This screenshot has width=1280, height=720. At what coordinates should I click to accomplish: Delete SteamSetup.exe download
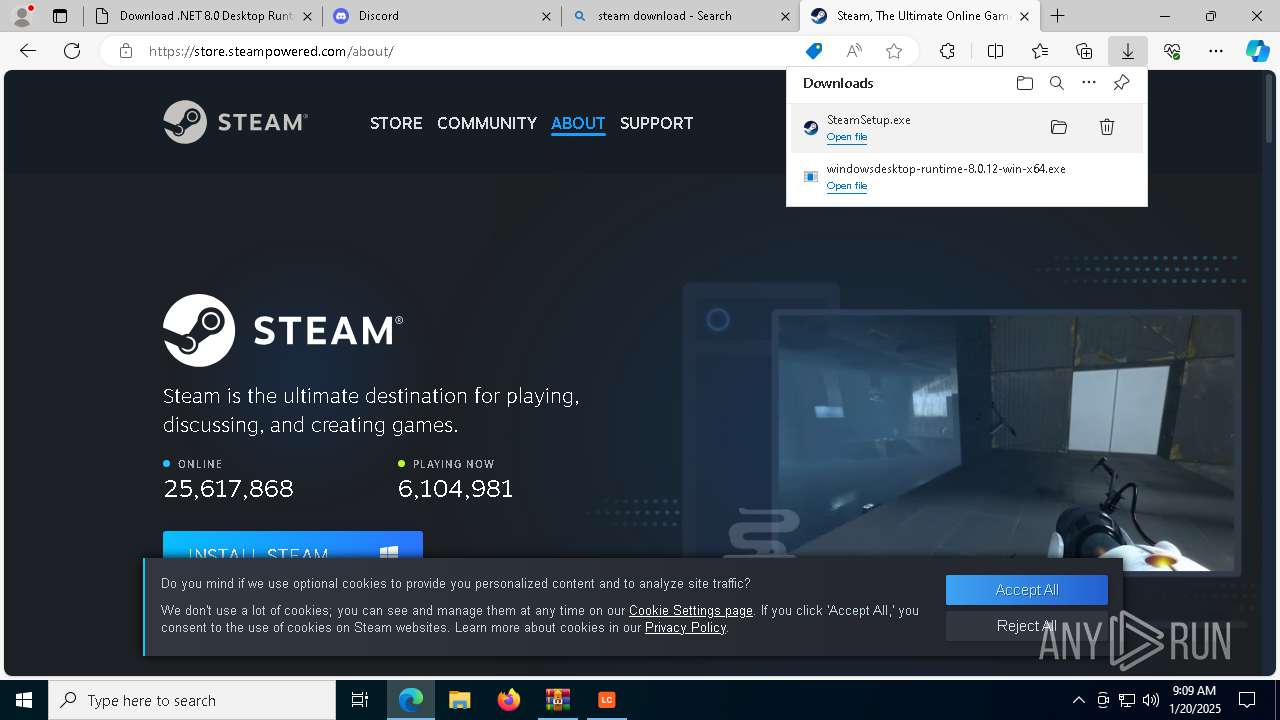1107,127
